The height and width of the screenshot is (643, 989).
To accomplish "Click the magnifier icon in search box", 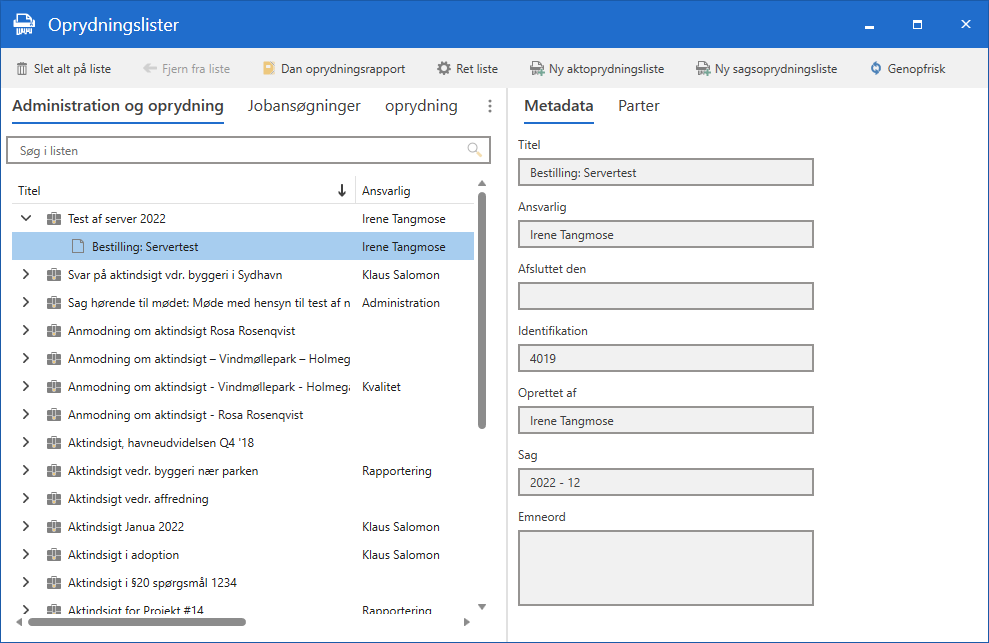I will tap(474, 150).
